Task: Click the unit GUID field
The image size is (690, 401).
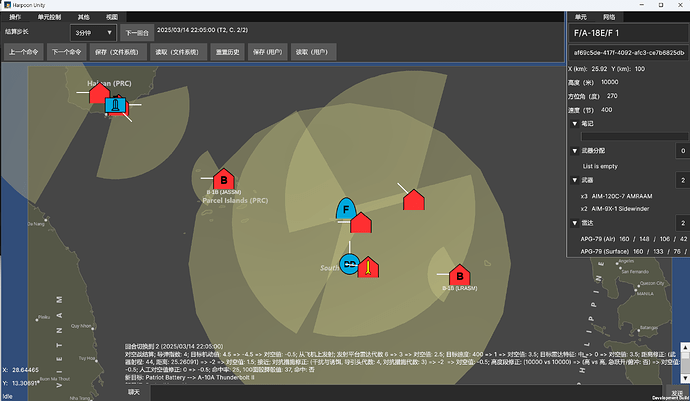Action: [628, 52]
